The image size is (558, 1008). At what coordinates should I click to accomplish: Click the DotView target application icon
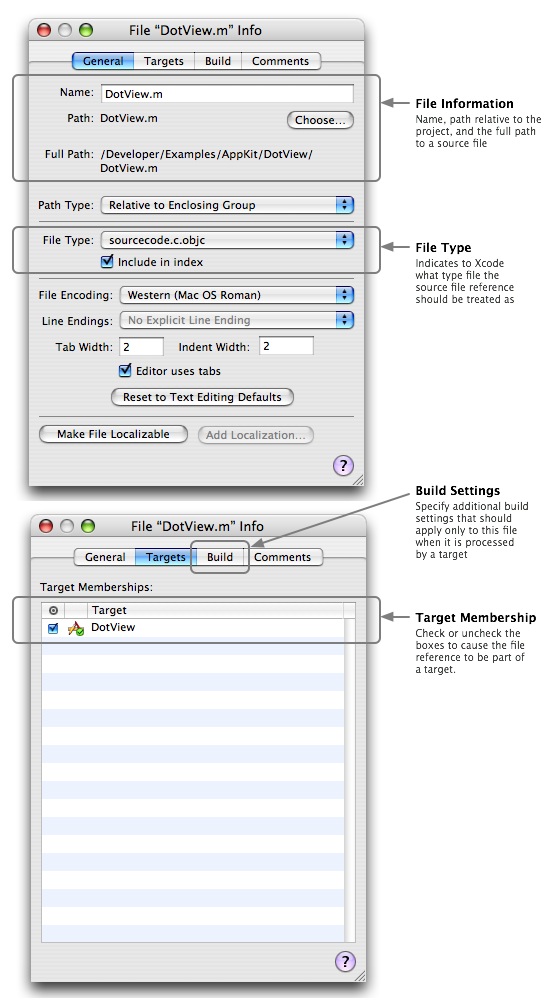(76, 628)
